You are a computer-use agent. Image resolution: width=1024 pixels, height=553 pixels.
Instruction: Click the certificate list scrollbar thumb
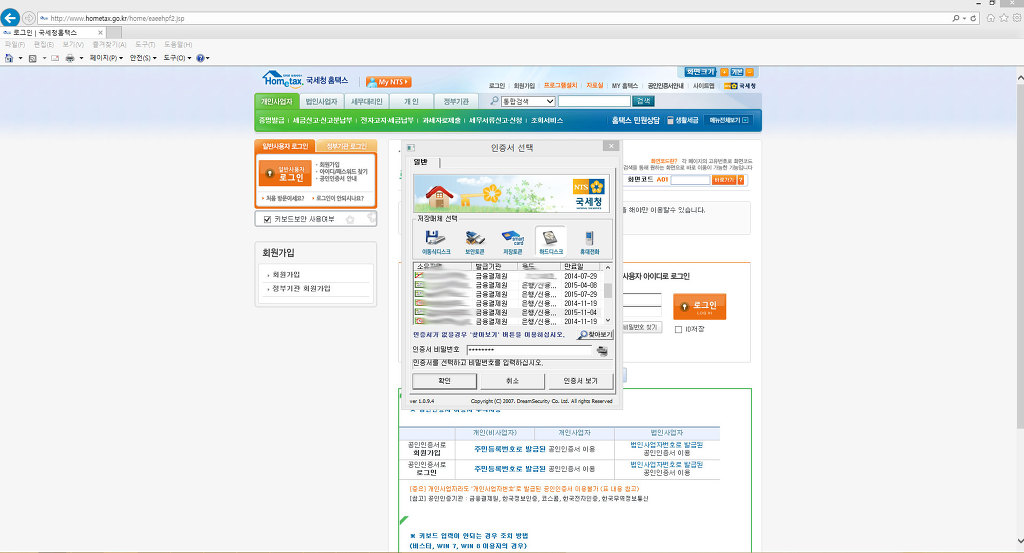[608, 290]
